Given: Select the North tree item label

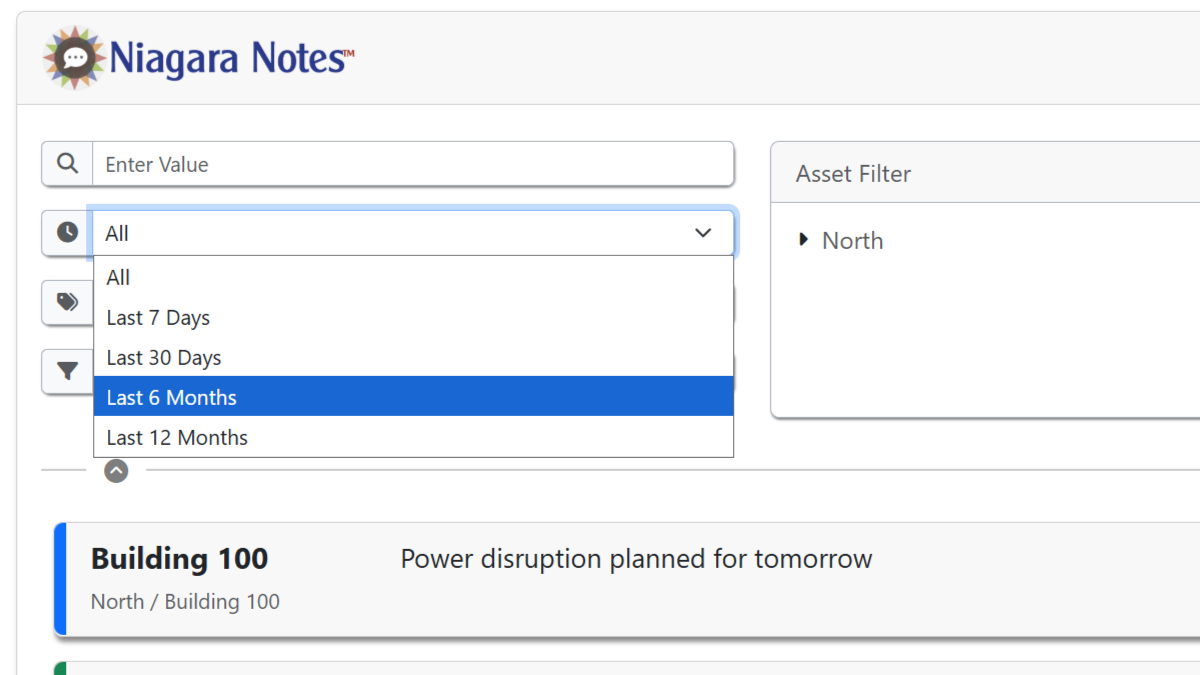Looking at the screenshot, I should (x=852, y=241).
